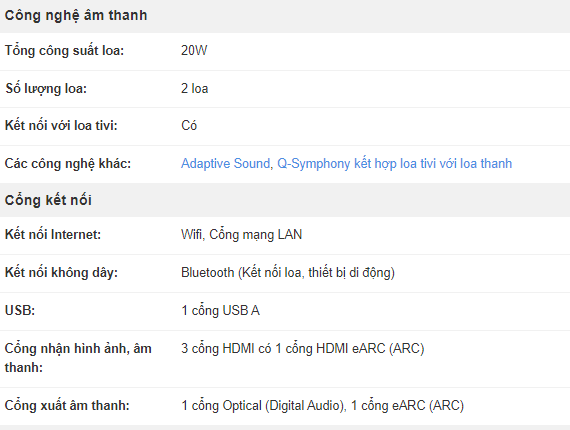
Task: Click the Số lượng loa label
Action: [x=46, y=88]
